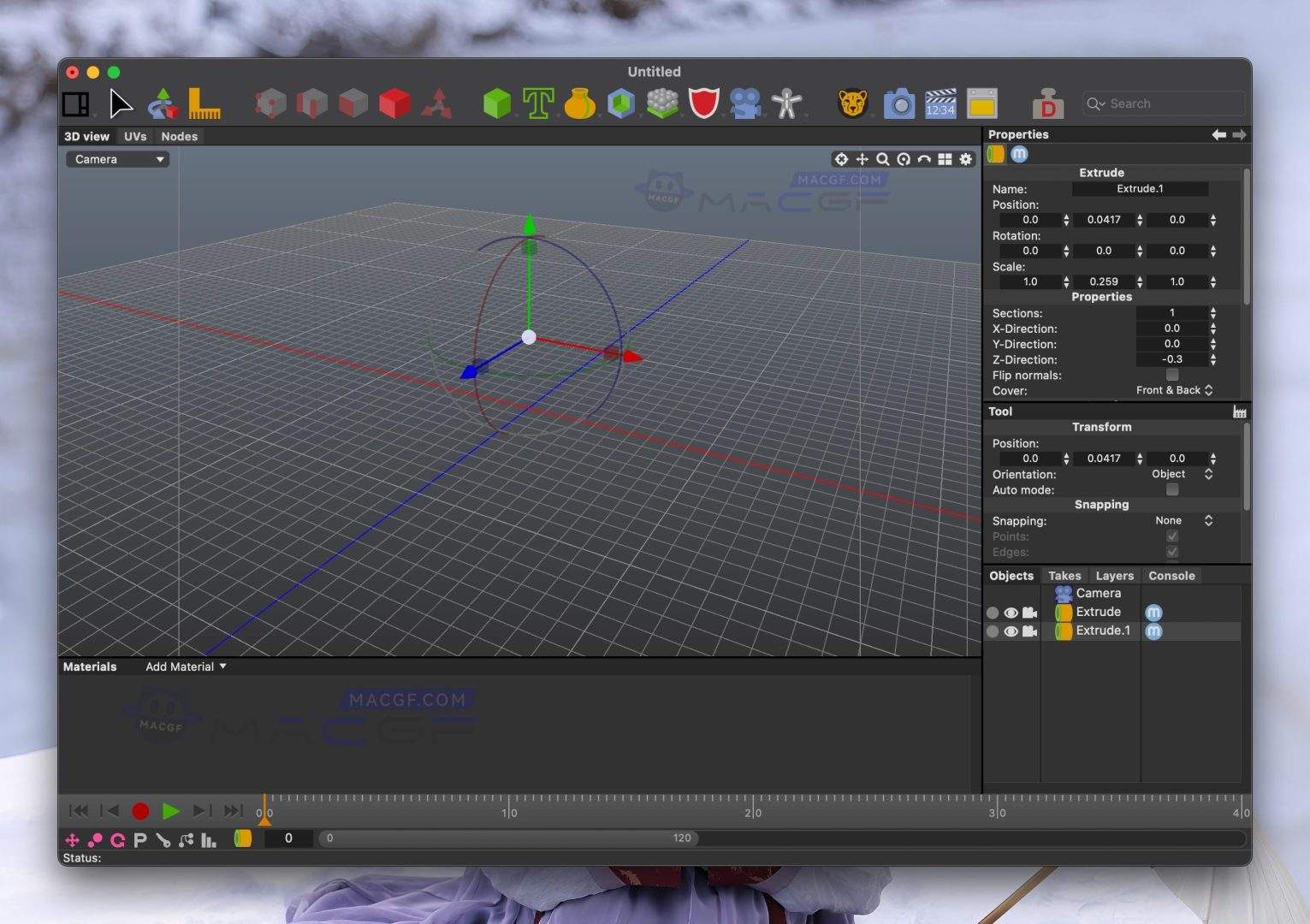Switch to the Layers tab

pyautogui.click(x=1114, y=576)
